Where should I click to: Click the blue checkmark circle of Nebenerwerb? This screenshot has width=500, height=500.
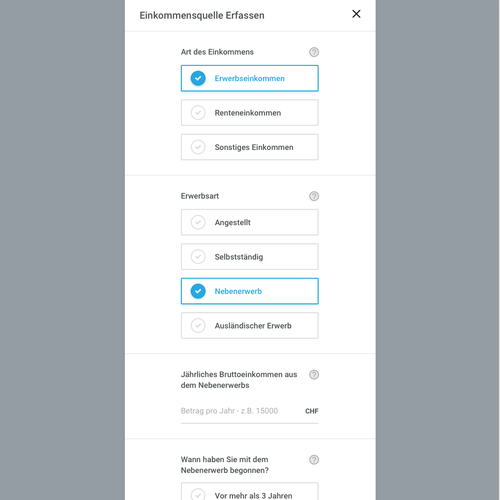tap(198, 291)
